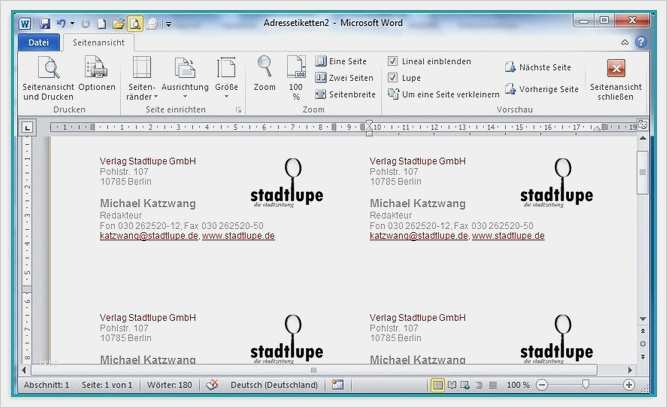Image resolution: width=667 pixels, height=408 pixels.
Task: Toggle highlighted print preview icon in quick access
Action: (x=135, y=23)
